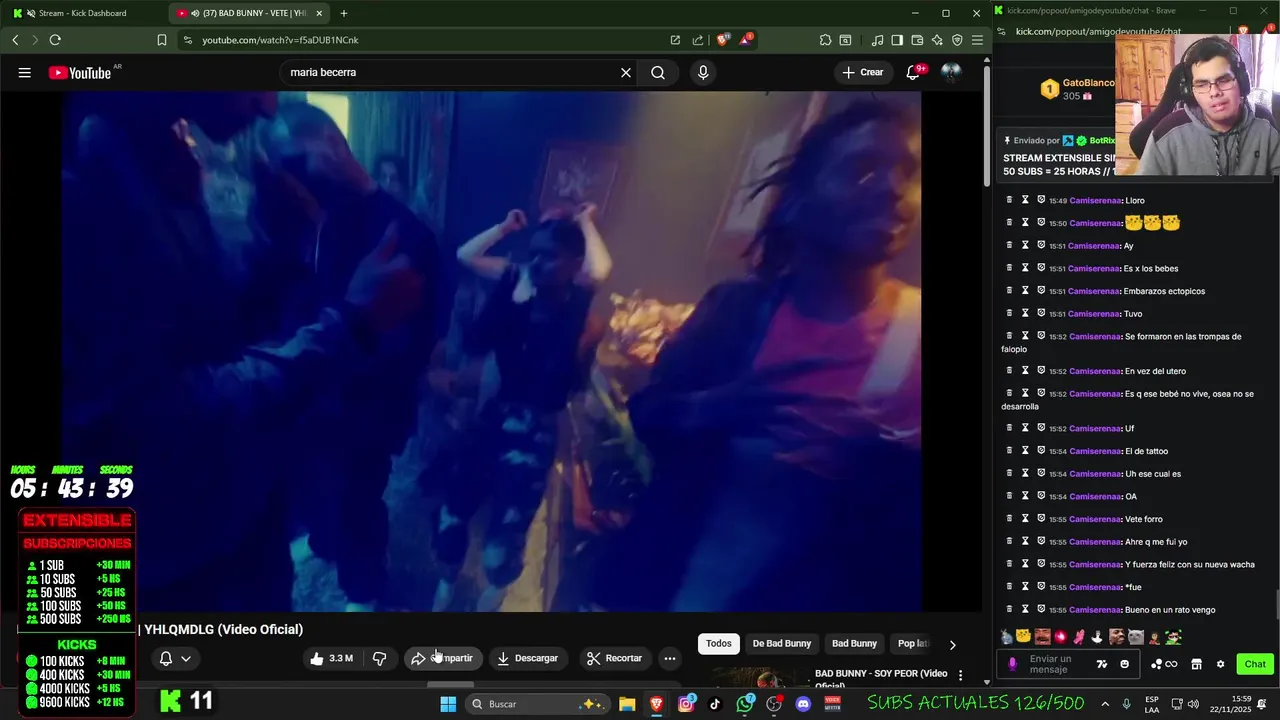
Task: Open a new browser tab
Action: click(x=344, y=13)
